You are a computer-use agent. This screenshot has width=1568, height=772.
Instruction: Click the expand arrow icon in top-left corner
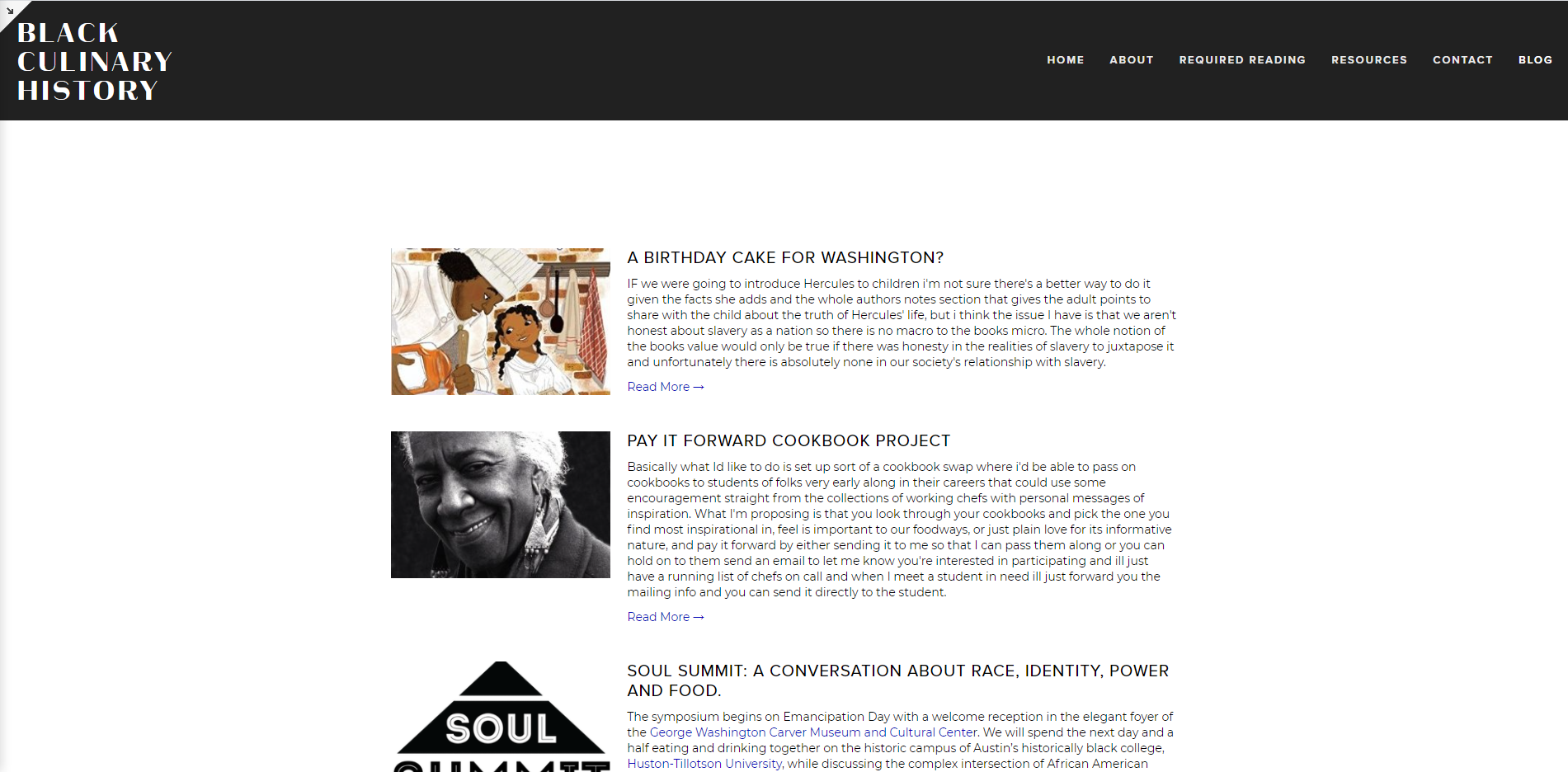coord(10,11)
